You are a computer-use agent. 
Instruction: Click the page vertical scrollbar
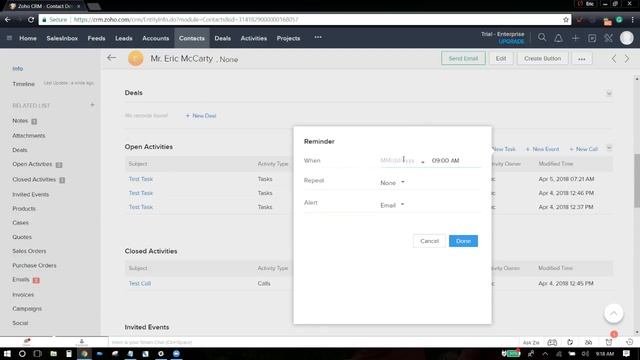[x=637, y=181]
